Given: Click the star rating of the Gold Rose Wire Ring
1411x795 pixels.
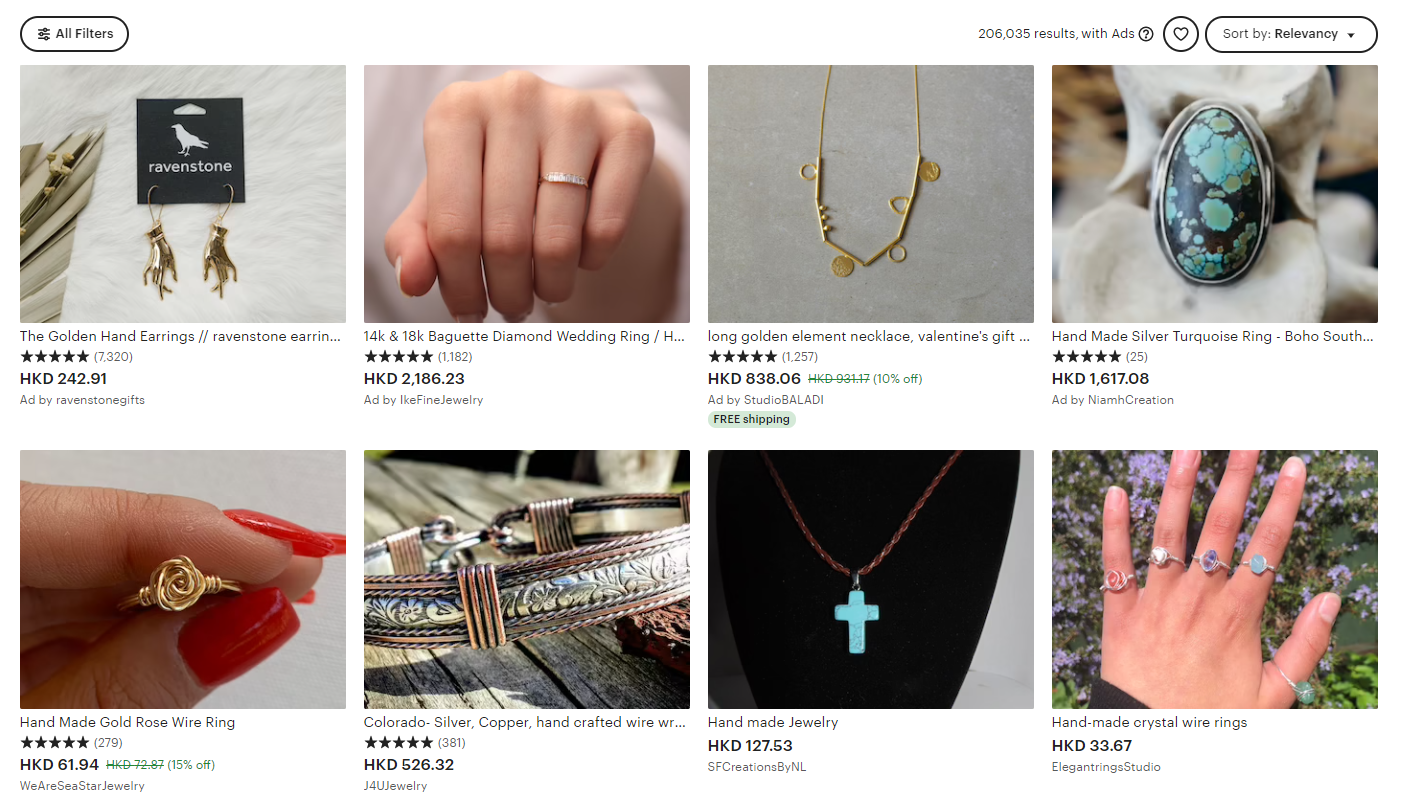Looking at the screenshot, I should pyautogui.click(x=55, y=743).
